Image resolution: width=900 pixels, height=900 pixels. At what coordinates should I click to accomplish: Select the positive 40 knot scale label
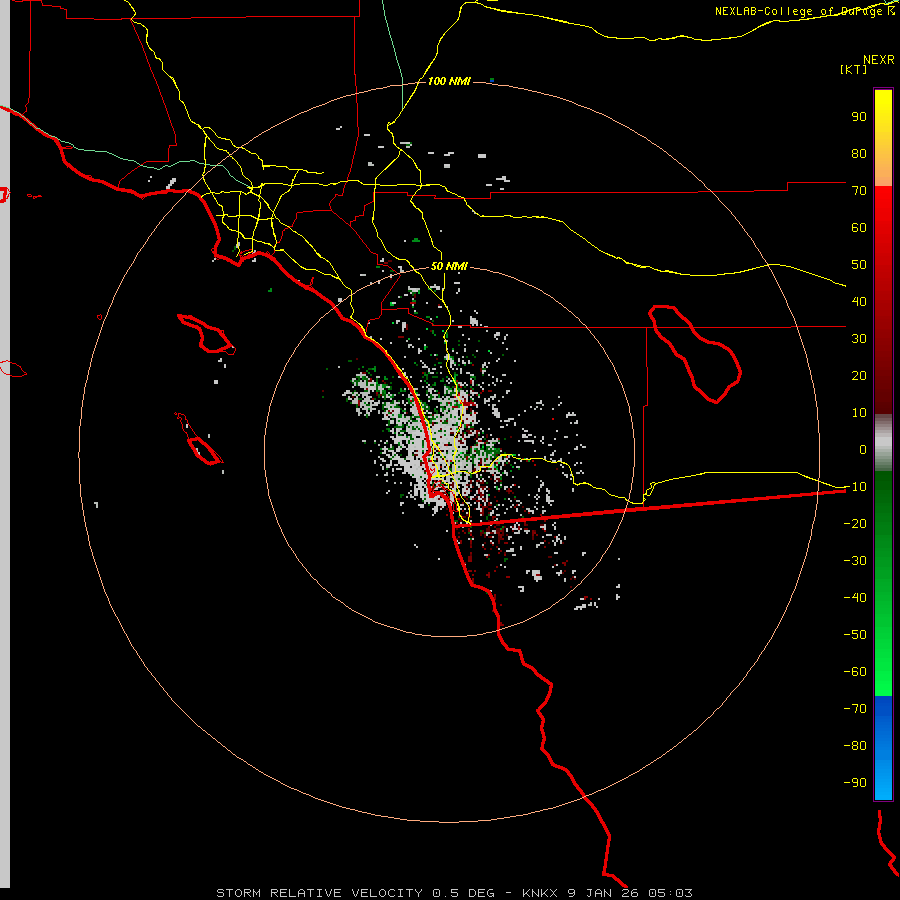pyautogui.click(x=859, y=302)
